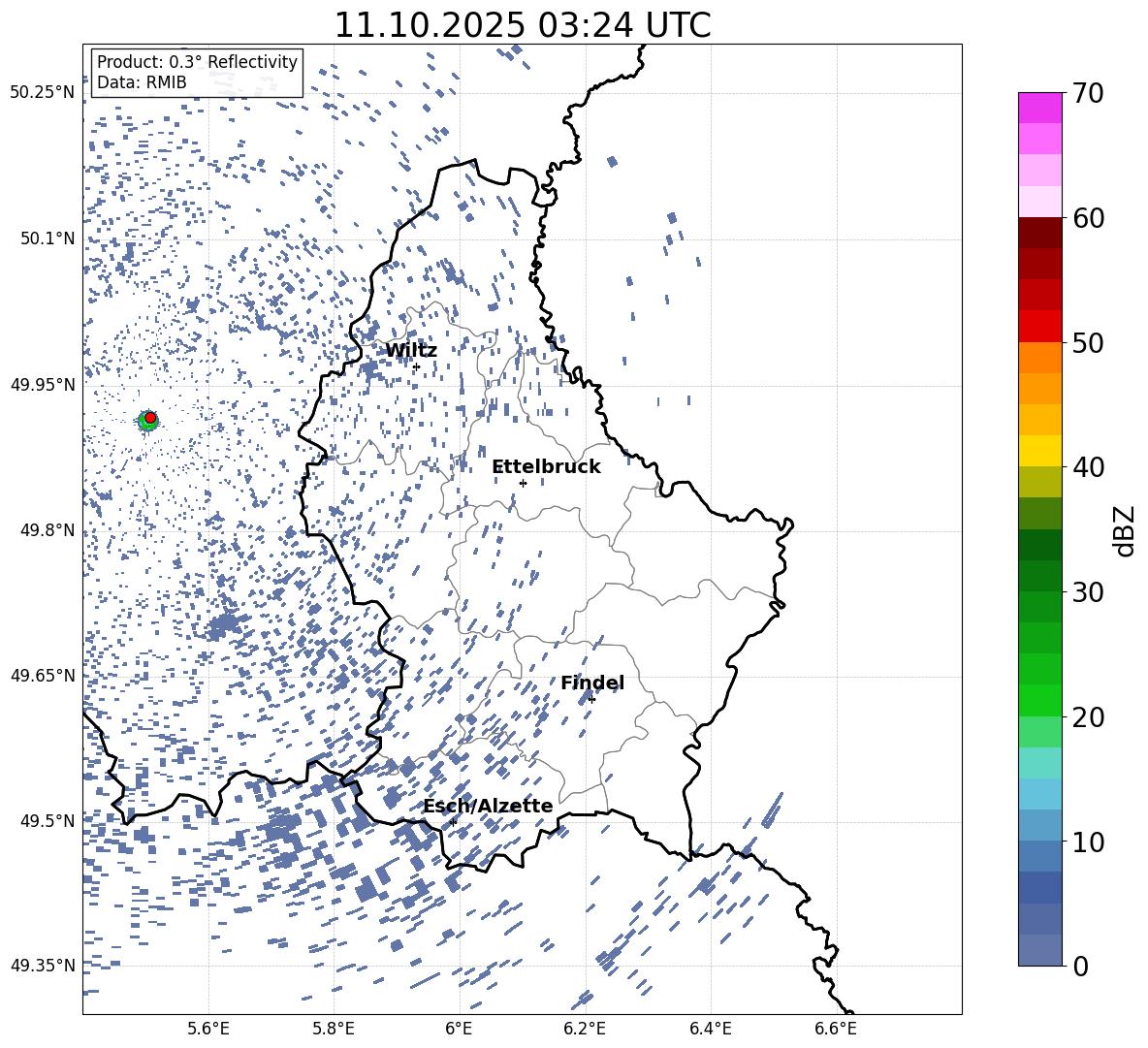Click the cross marker below Findel
Viewport: 1148px width, 1048px height.
[x=591, y=700]
